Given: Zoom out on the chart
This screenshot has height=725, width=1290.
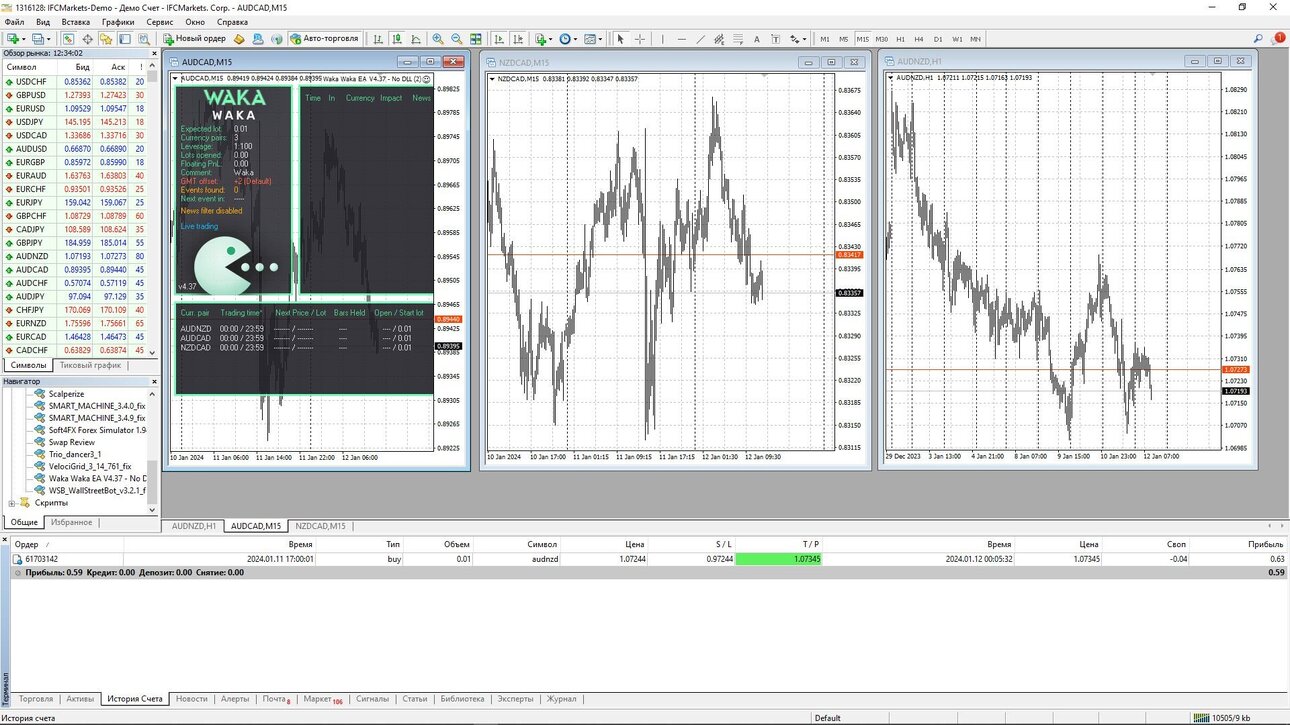Looking at the screenshot, I should coord(457,39).
